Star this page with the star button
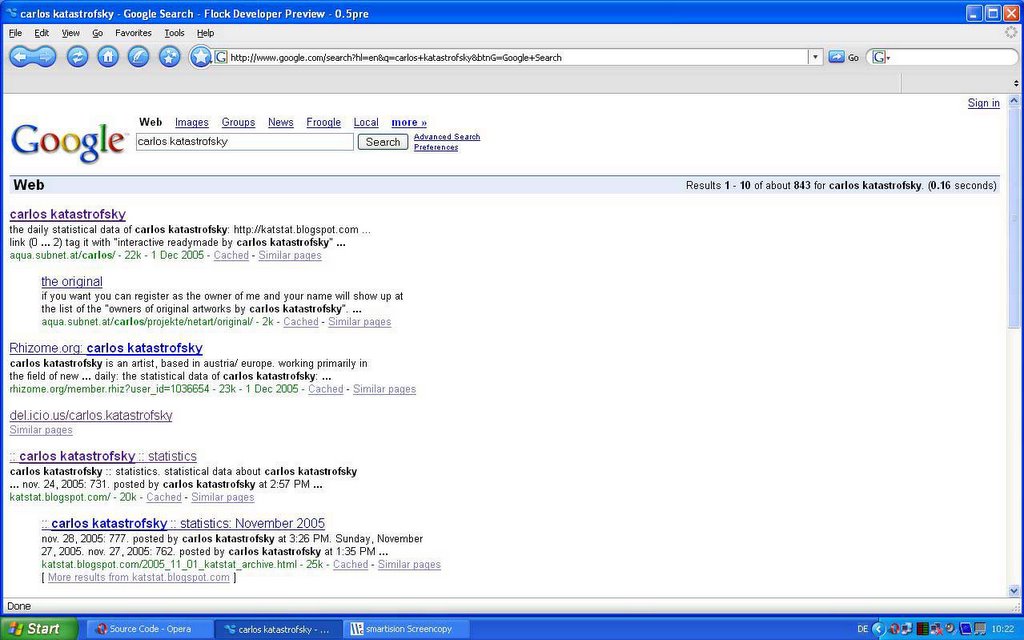The image size is (1024, 640). (200, 57)
